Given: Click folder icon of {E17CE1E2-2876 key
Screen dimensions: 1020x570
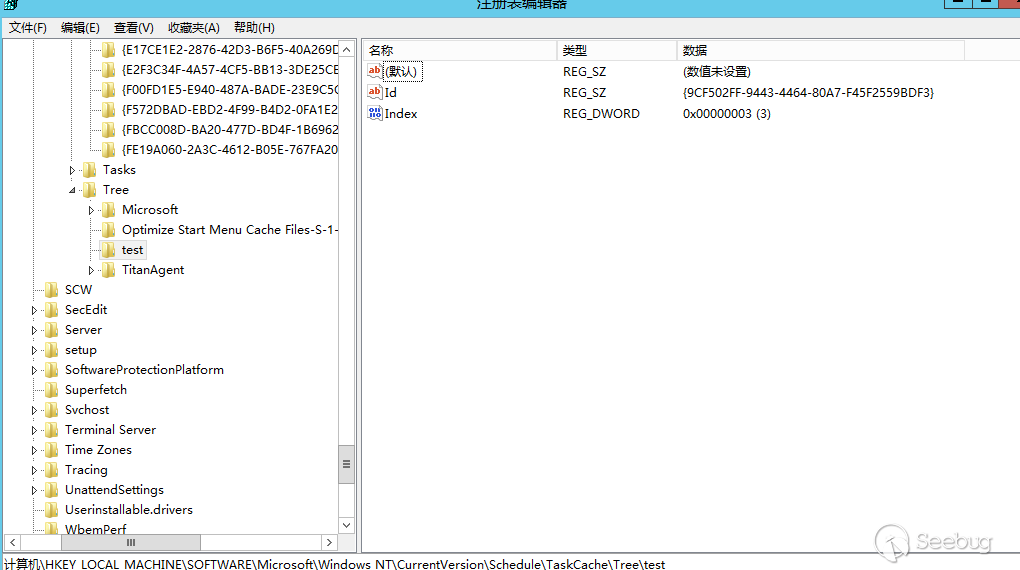Looking at the screenshot, I should pyautogui.click(x=109, y=50).
